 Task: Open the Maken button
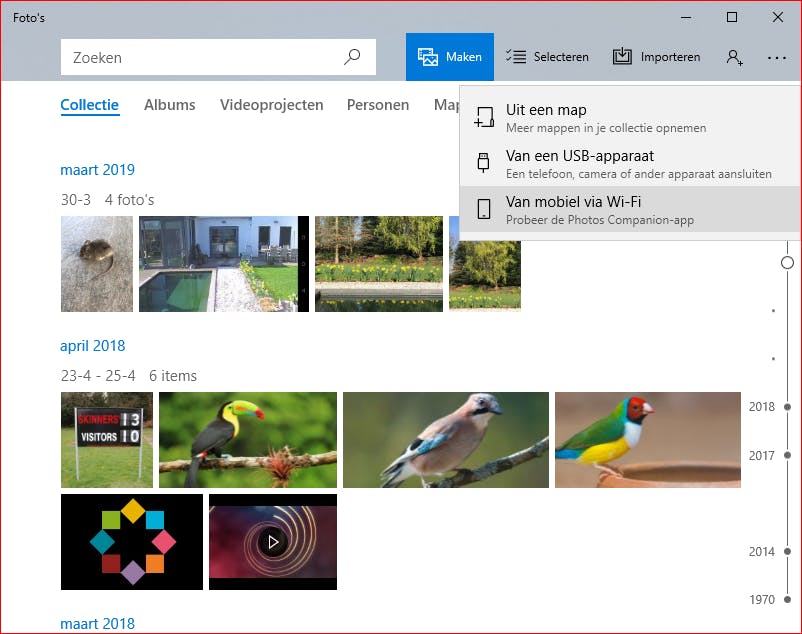[450, 57]
